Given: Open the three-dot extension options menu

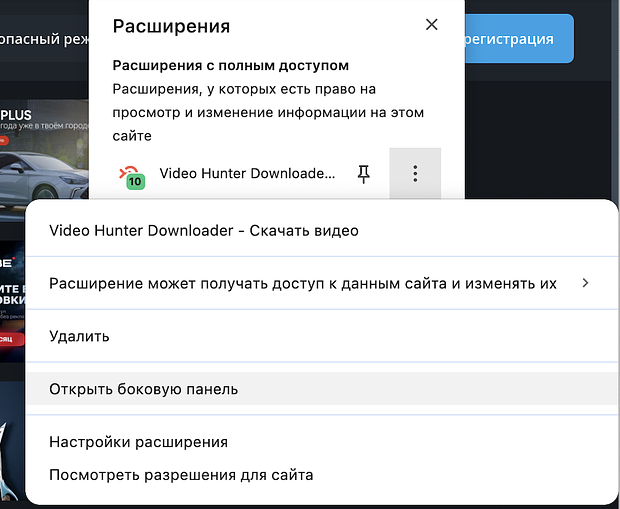Looking at the screenshot, I should (x=415, y=174).
